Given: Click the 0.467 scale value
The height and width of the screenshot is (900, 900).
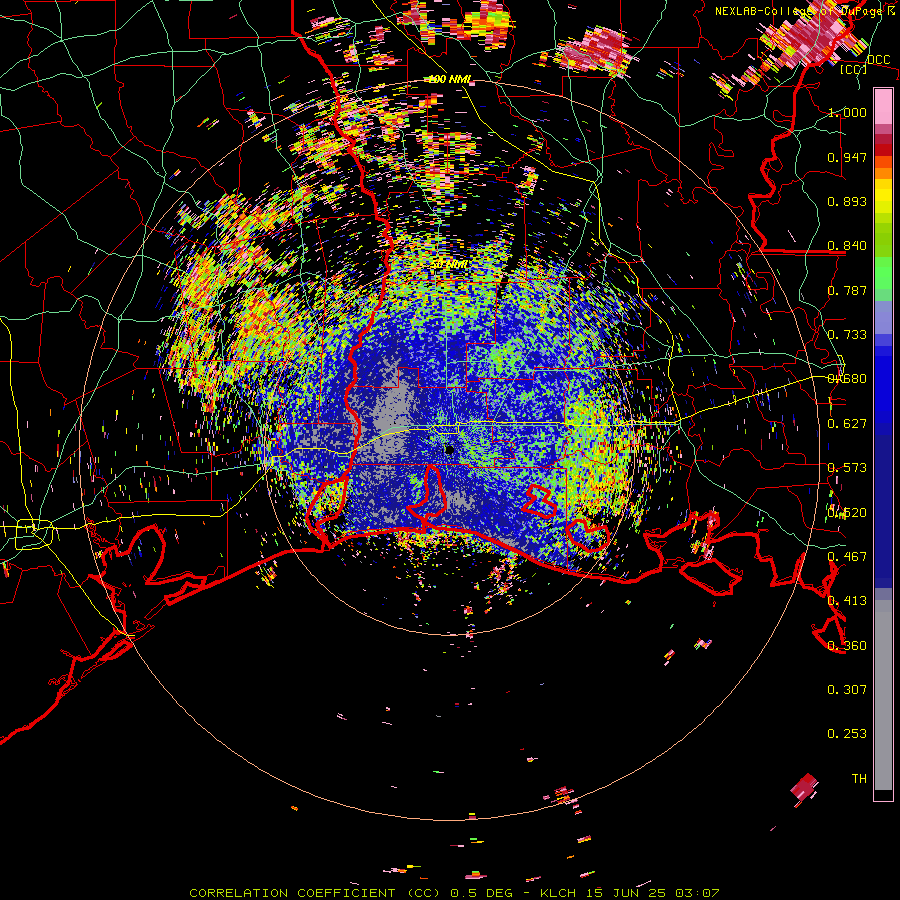Looking at the screenshot, I should (847, 557).
